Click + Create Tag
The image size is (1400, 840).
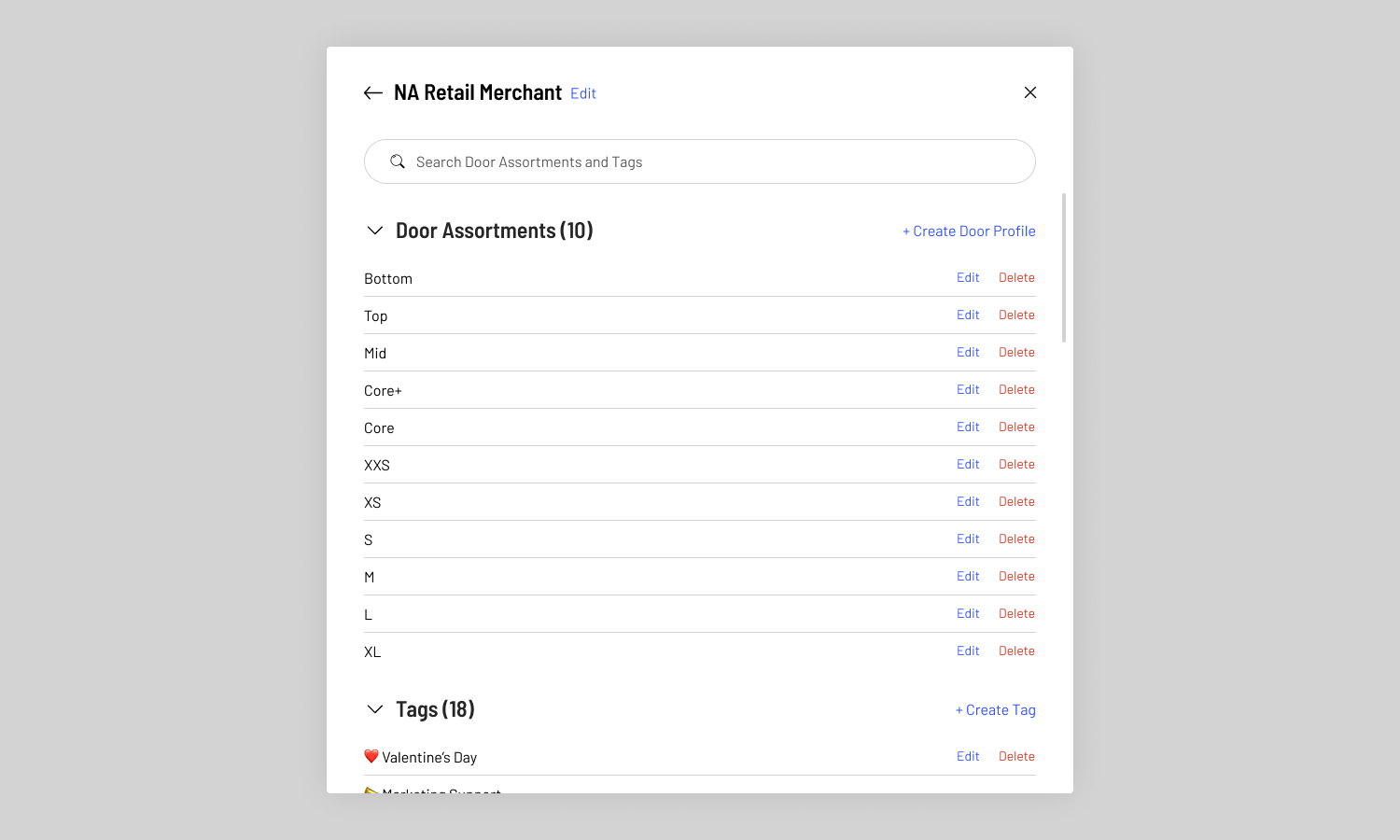[996, 710]
